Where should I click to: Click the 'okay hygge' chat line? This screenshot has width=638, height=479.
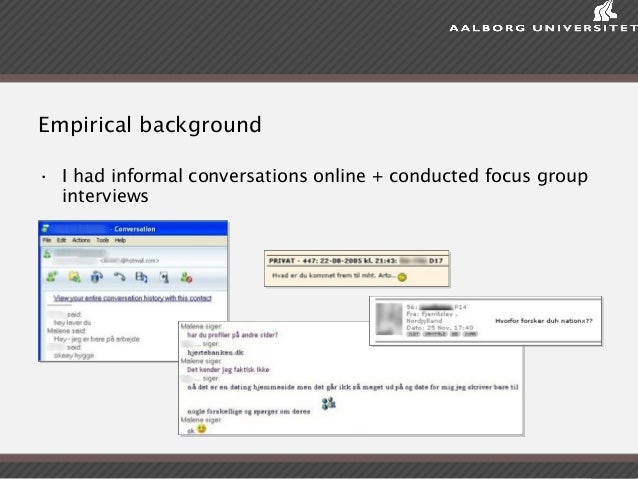74,355
